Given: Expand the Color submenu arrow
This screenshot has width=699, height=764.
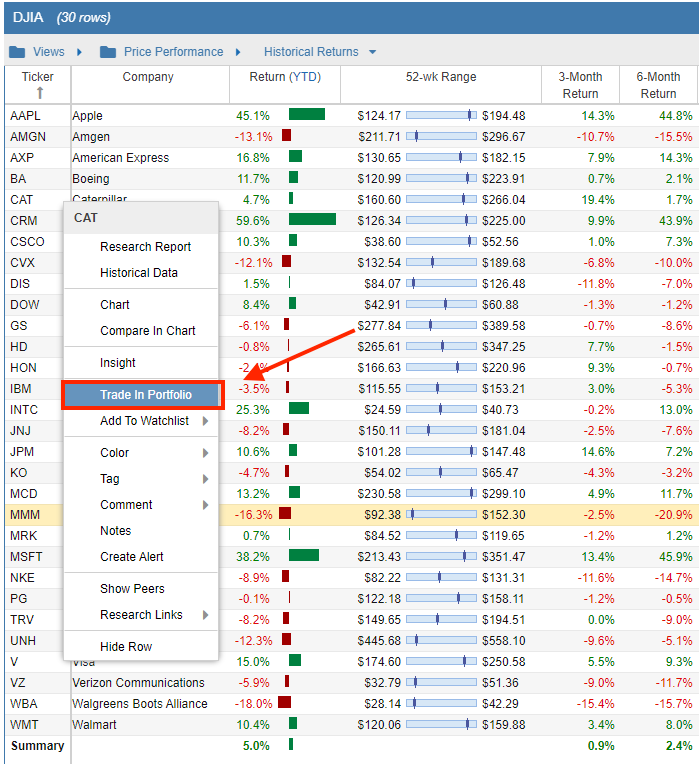Looking at the screenshot, I should coord(206,453).
